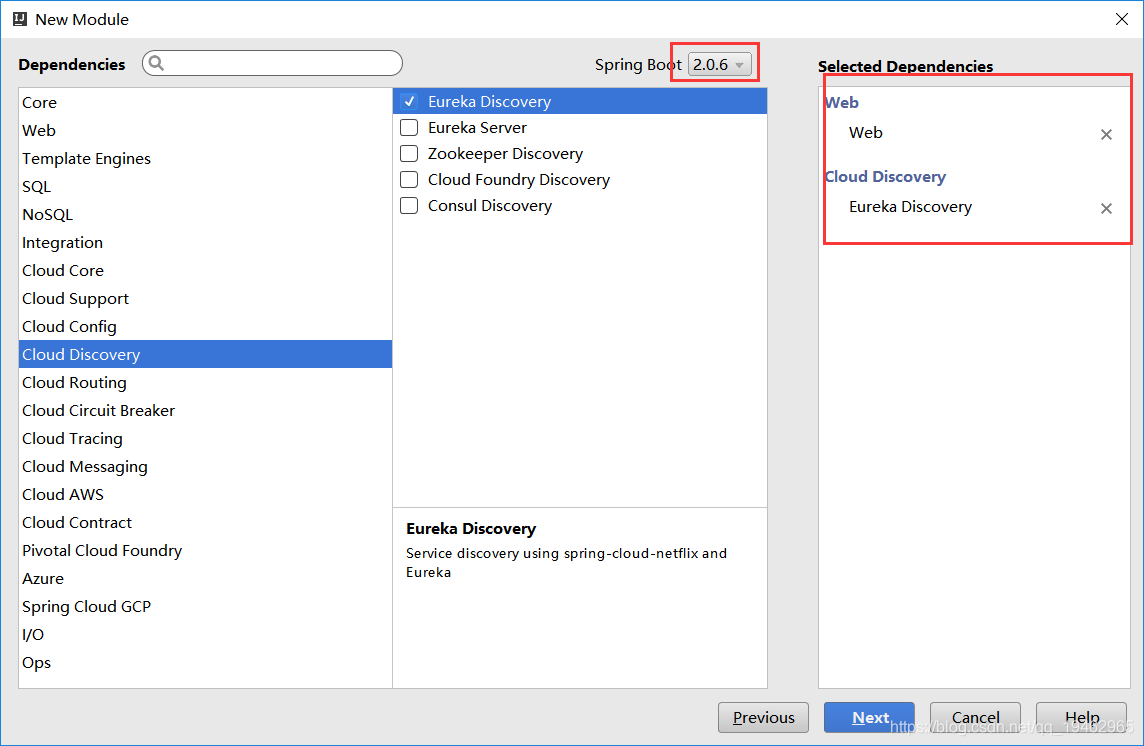Viewport: 1144px width, 746px height.
Task: Click the search magnifier icon in Dependencies field
Action: coord(156,64)
